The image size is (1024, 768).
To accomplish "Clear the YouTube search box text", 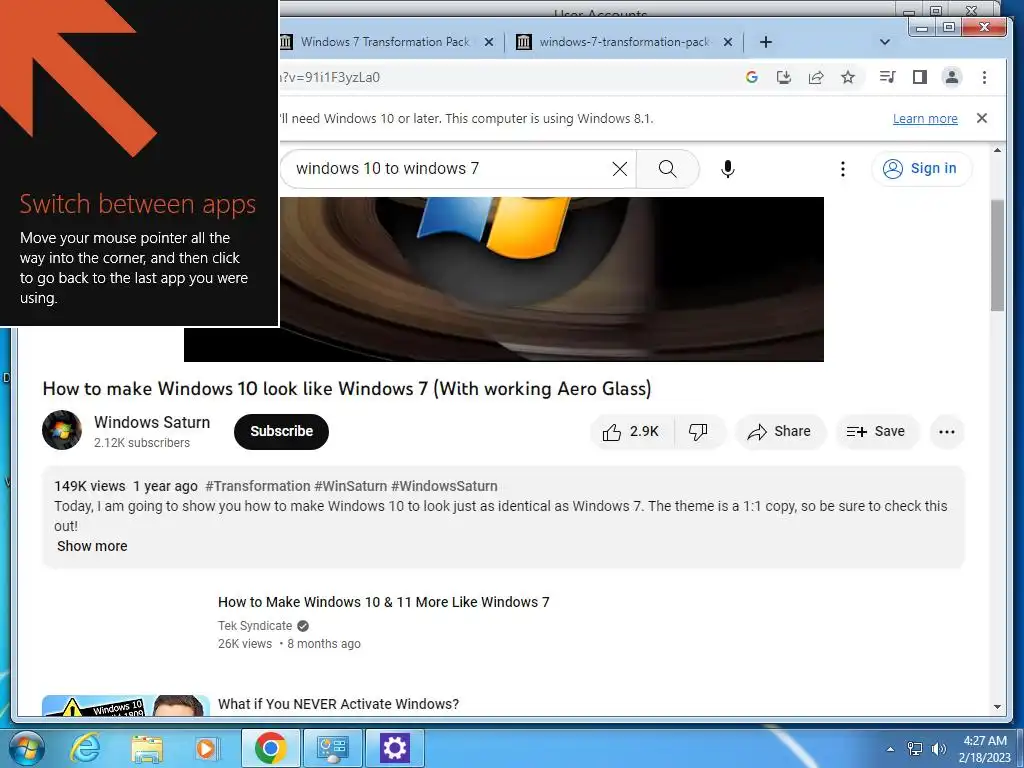I will pyautogui.click(x=620, y=169).
